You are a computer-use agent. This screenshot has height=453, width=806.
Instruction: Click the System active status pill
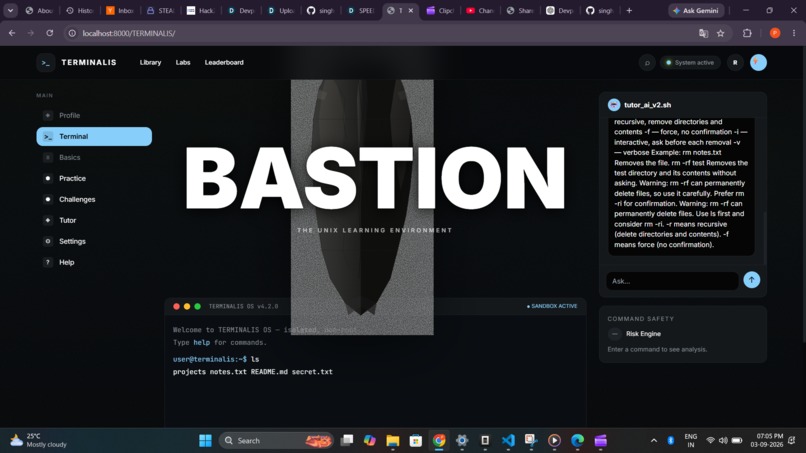pyautogui.click(x=690, y=63)
